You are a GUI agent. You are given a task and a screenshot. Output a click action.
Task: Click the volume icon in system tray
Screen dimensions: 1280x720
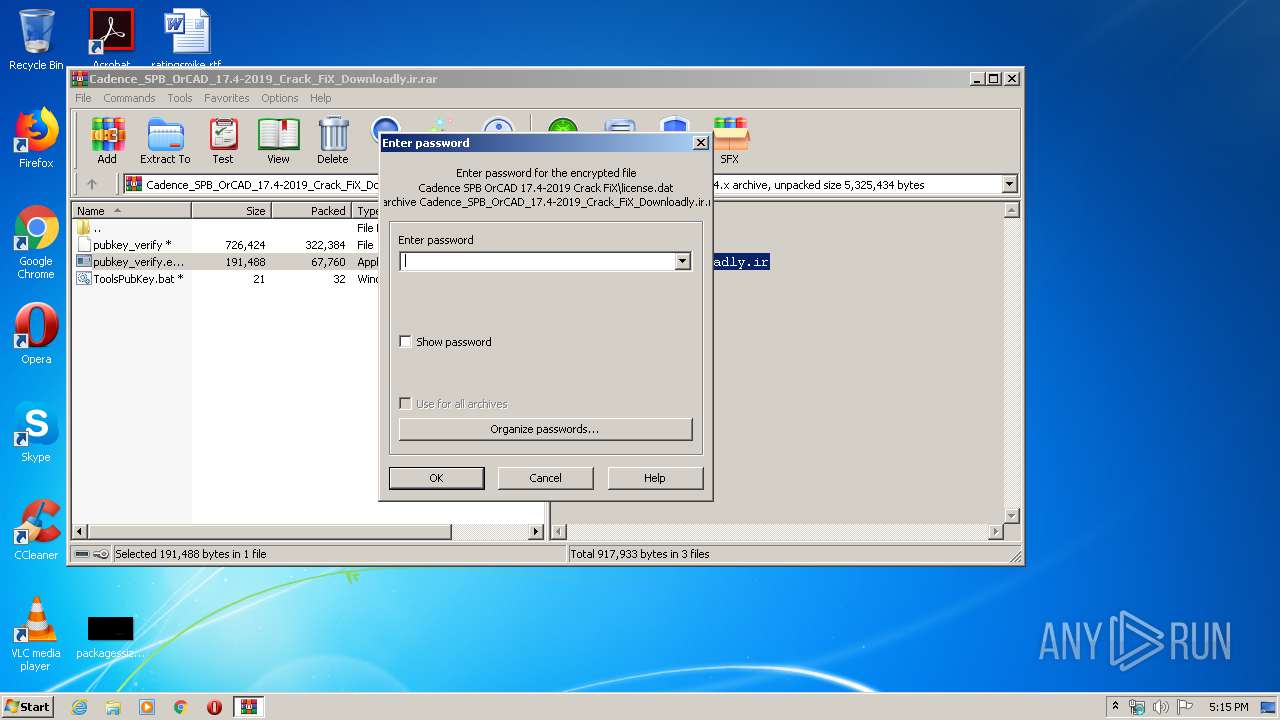[x=1161, y=707]
